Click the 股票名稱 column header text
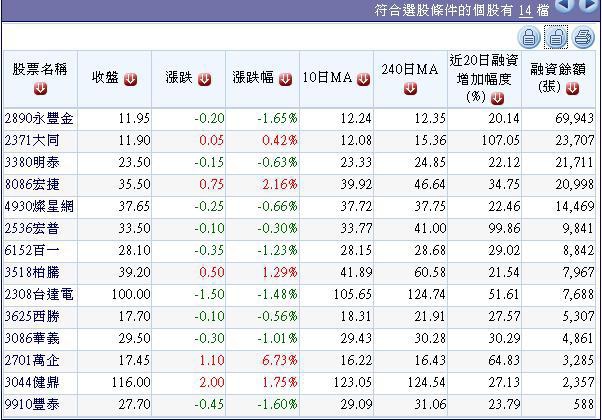 (x=40, y=69)
